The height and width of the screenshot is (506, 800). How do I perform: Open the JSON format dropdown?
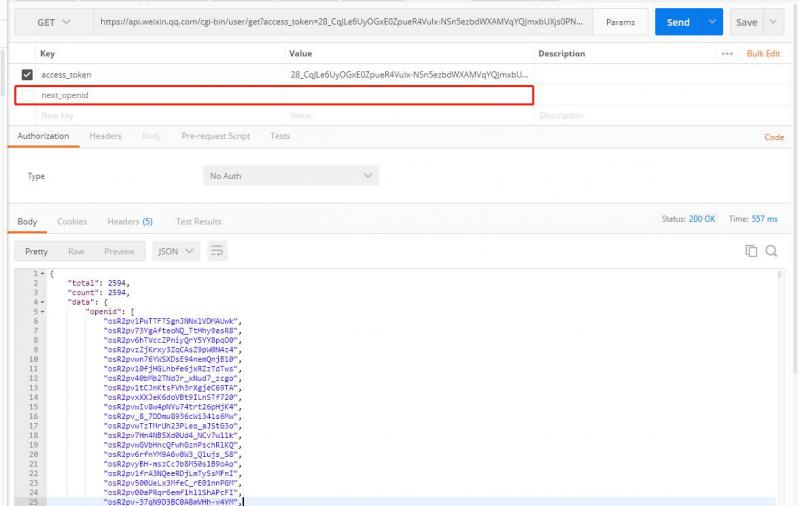[177, 251]
